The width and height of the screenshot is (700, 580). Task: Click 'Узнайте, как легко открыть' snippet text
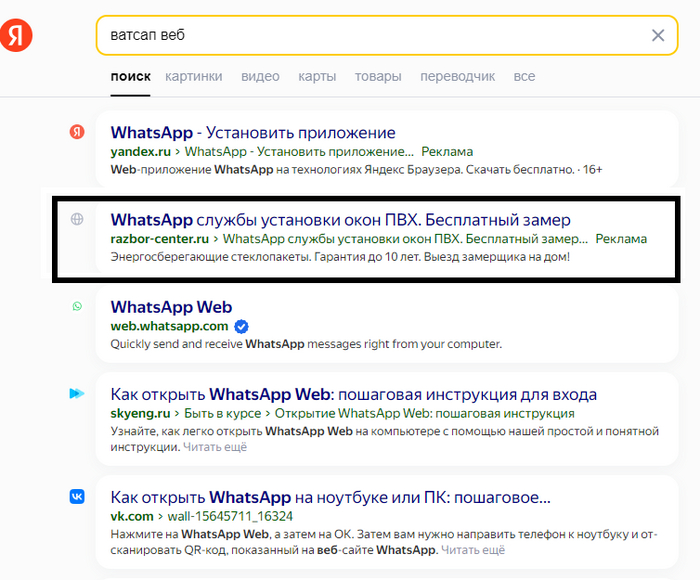pyautogui.click(x=385, y=439)
